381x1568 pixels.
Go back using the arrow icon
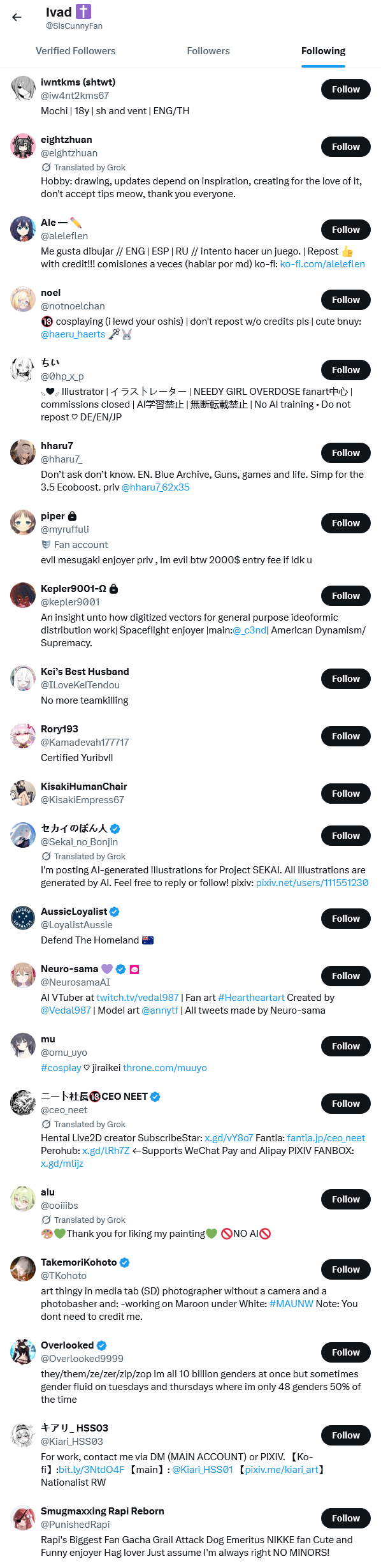point(17,17)
